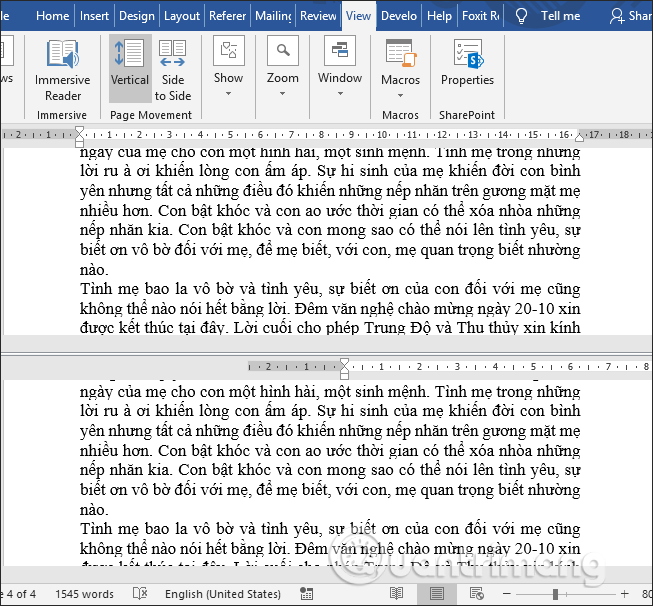Open the Foxit Reader tab

tap(481, 16)
